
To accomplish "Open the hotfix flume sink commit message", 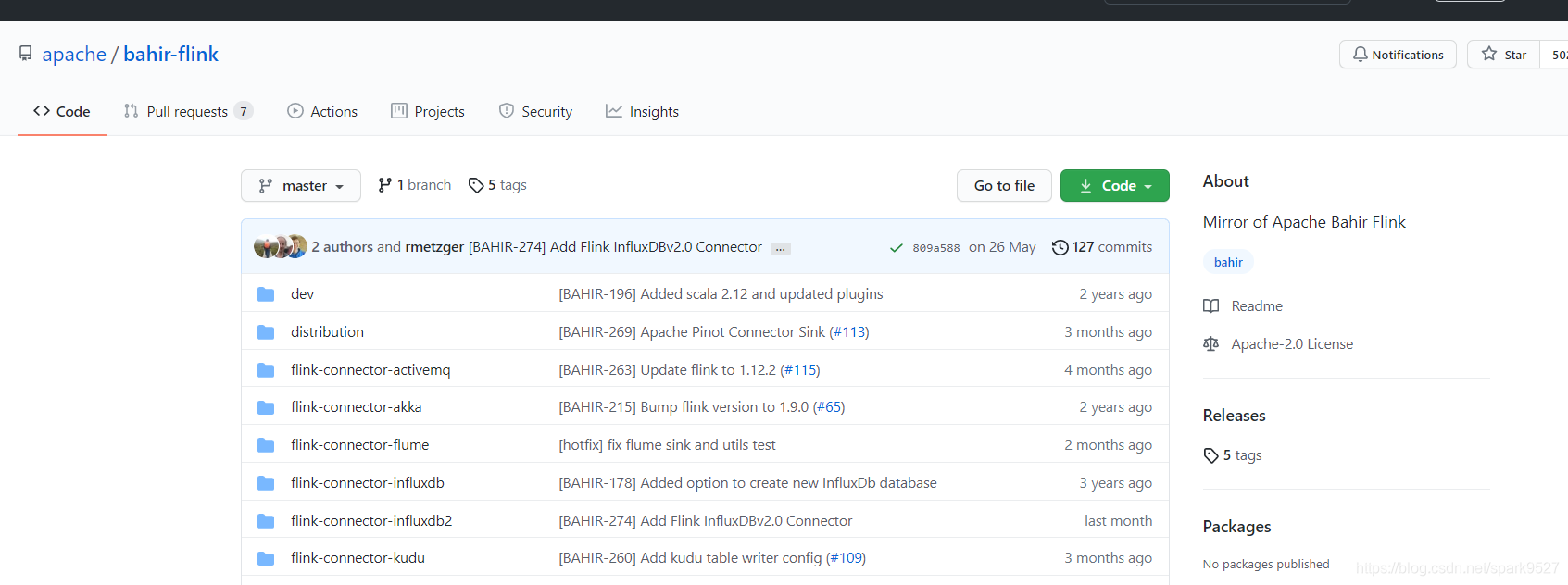I will (667, 445).
